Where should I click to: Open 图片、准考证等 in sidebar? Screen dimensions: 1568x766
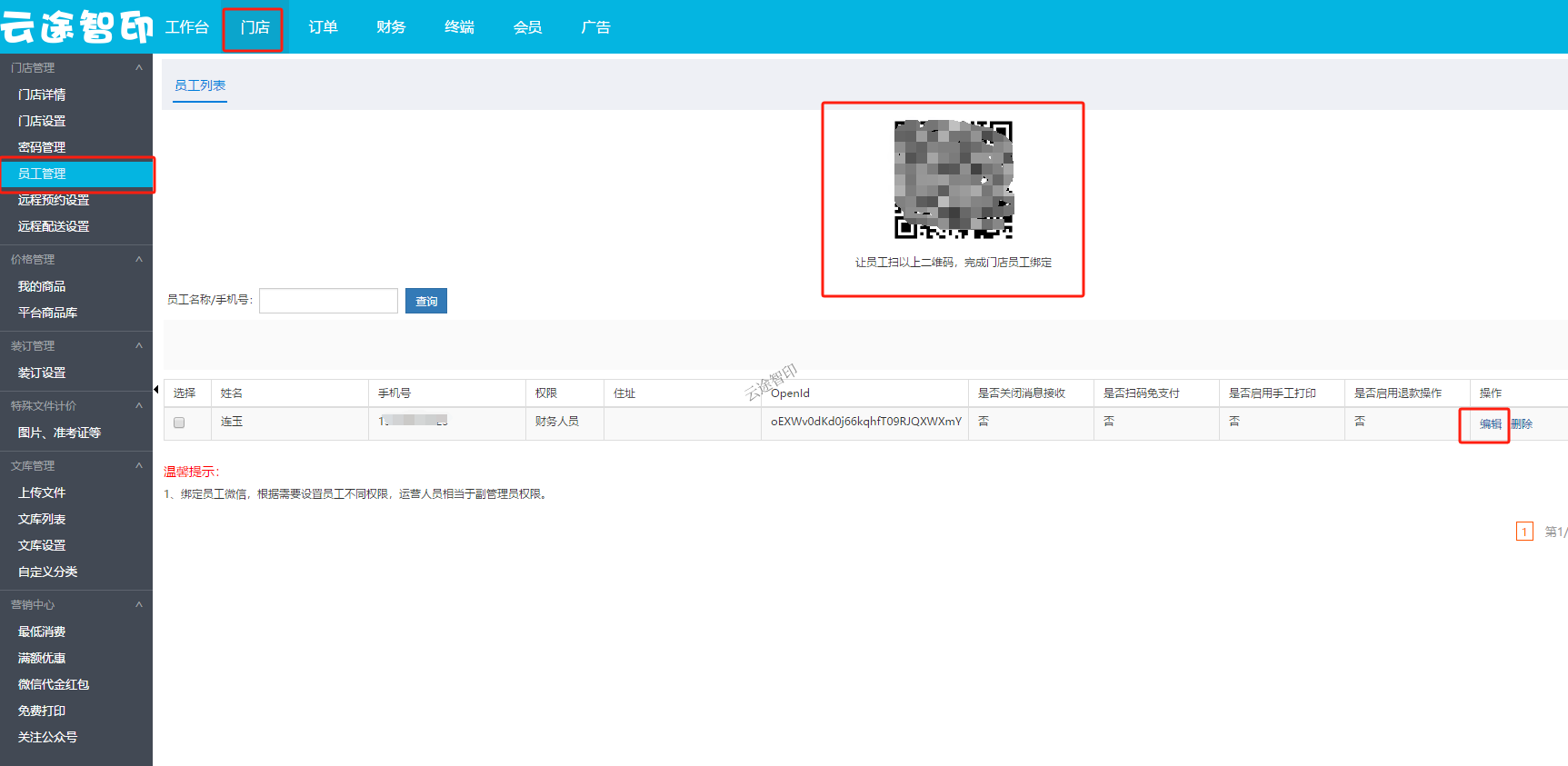click(59, 433)
